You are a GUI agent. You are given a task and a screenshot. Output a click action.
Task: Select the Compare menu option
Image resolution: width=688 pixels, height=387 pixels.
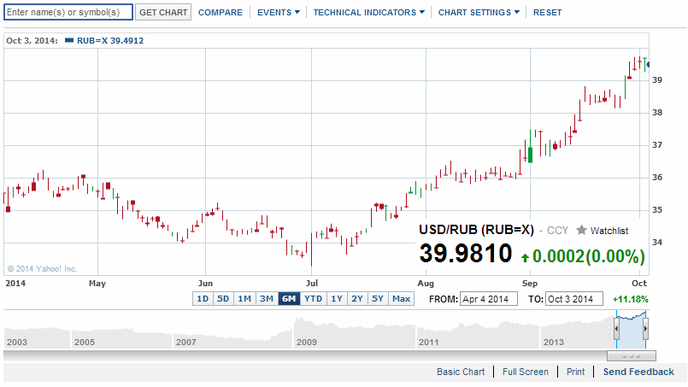tap(220, 12)
